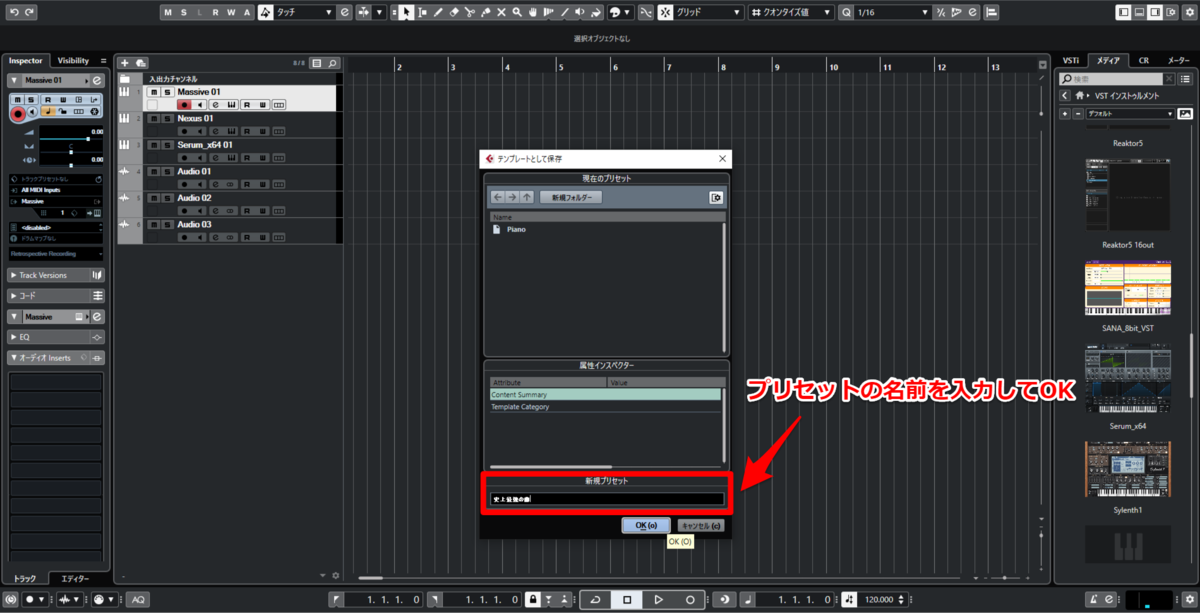This screenshot has width=1200, height=613.
Task: Toggle Solo on Audio 03 track
Action: (167, 225)
